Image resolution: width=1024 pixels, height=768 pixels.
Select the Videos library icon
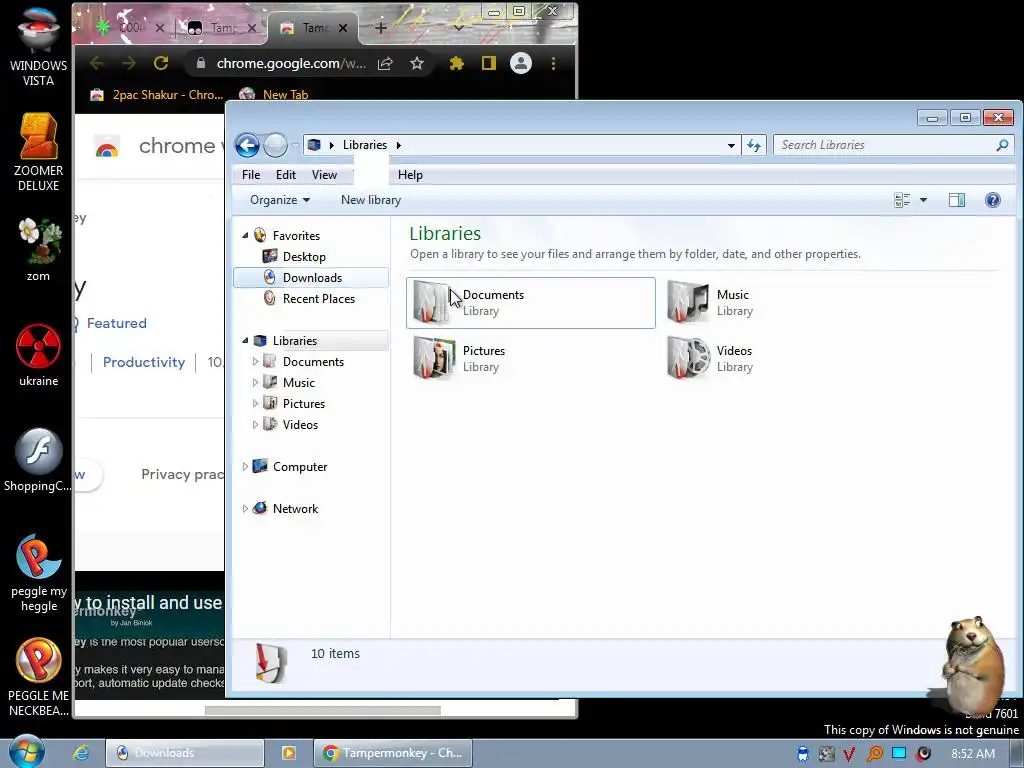click(x=688, y=358)
